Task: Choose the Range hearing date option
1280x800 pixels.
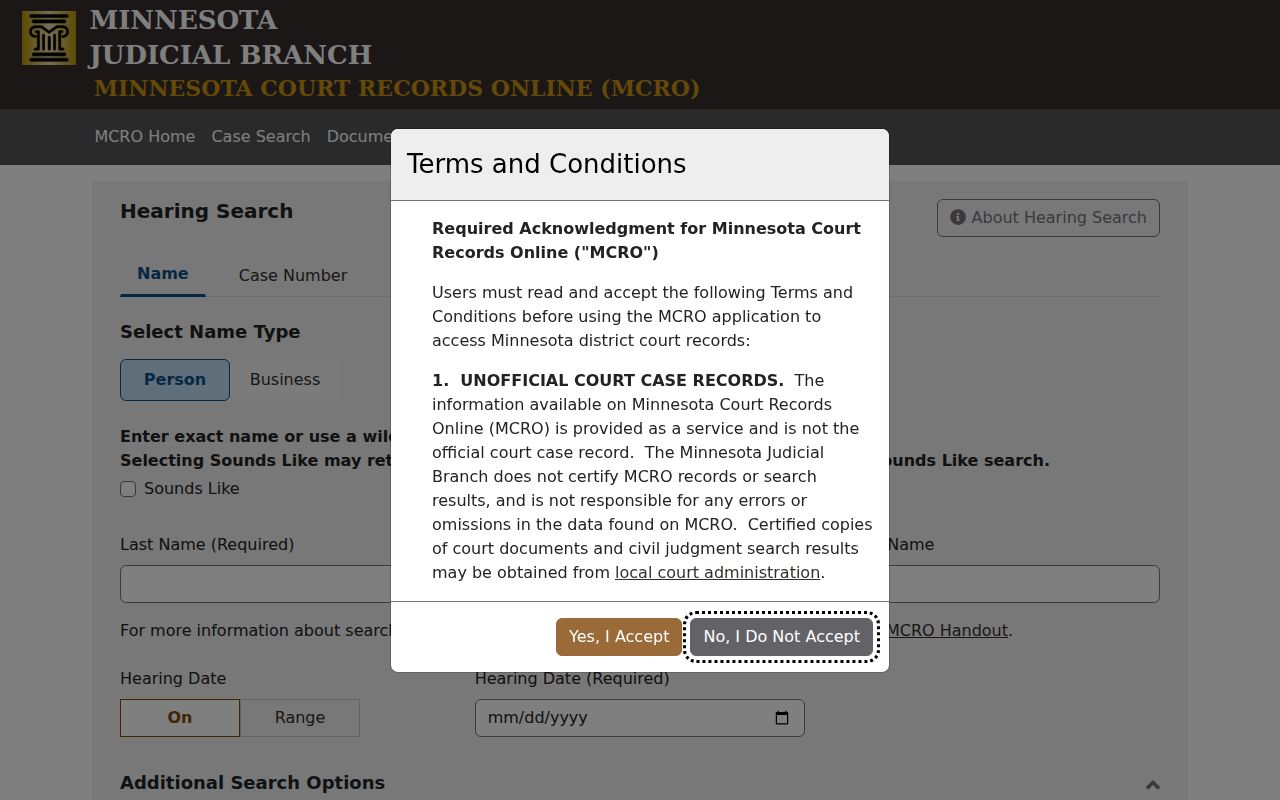Action: 300,718
